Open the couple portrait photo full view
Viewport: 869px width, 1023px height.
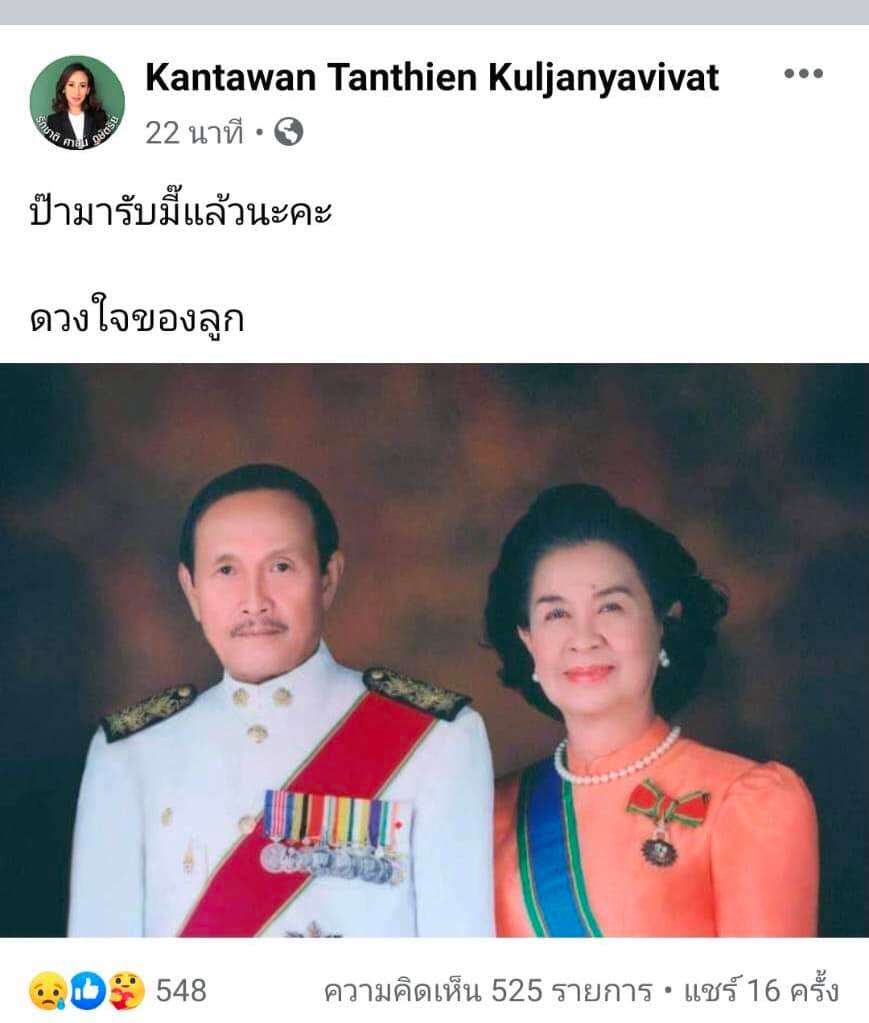pyautogui.click(x=434, y=650)
